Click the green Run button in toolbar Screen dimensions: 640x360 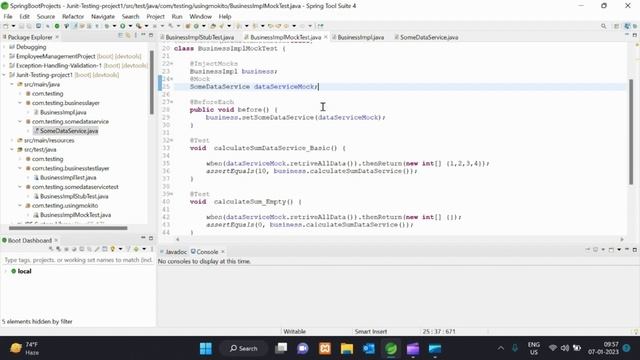click(x=122, y=26)
